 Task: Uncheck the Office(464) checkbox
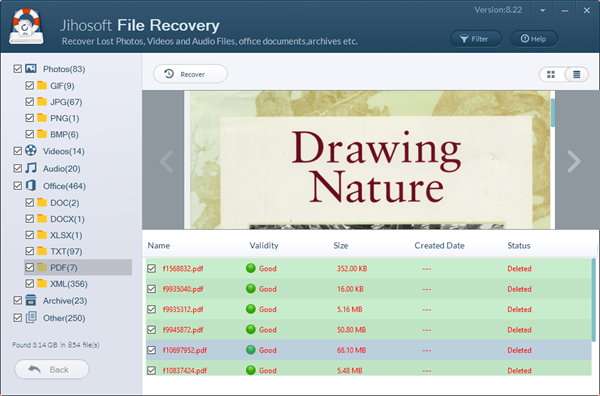(x=18, y=186)
